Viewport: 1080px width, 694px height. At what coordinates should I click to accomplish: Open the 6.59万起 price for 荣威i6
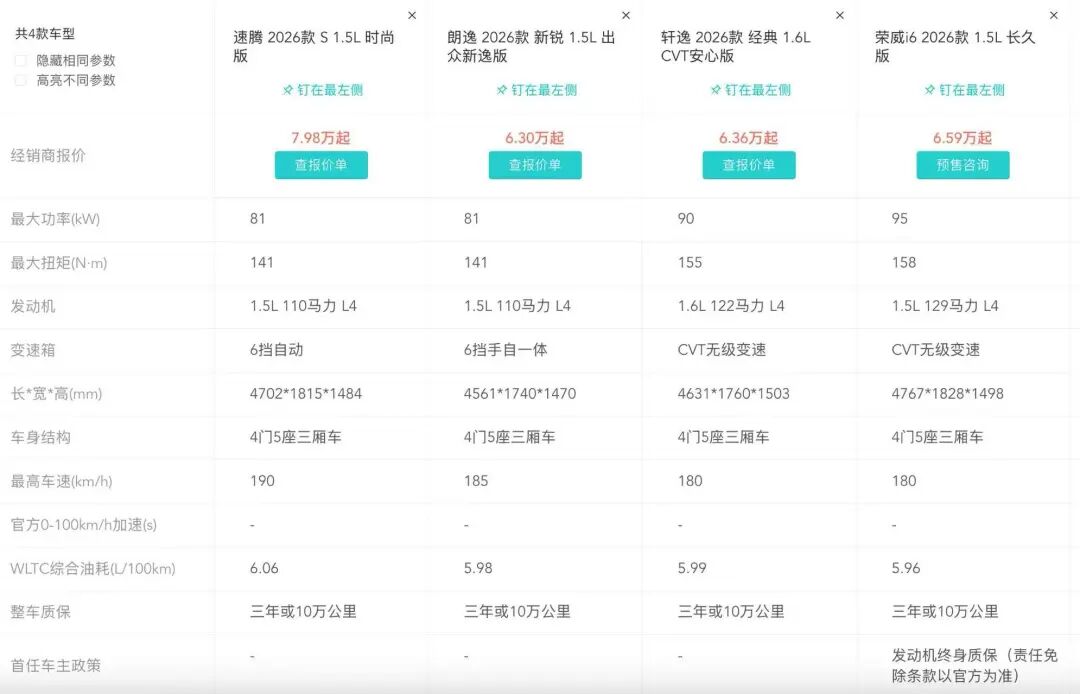tap(962, 138)
